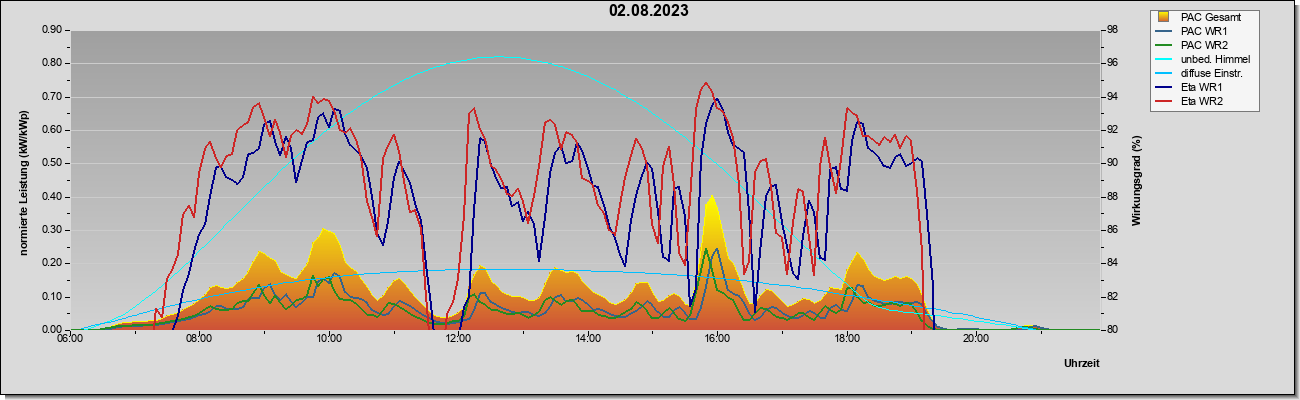Click the 08:00 tick on time axis
This screenshot has width=1300, height=400.
click(199, 339)
